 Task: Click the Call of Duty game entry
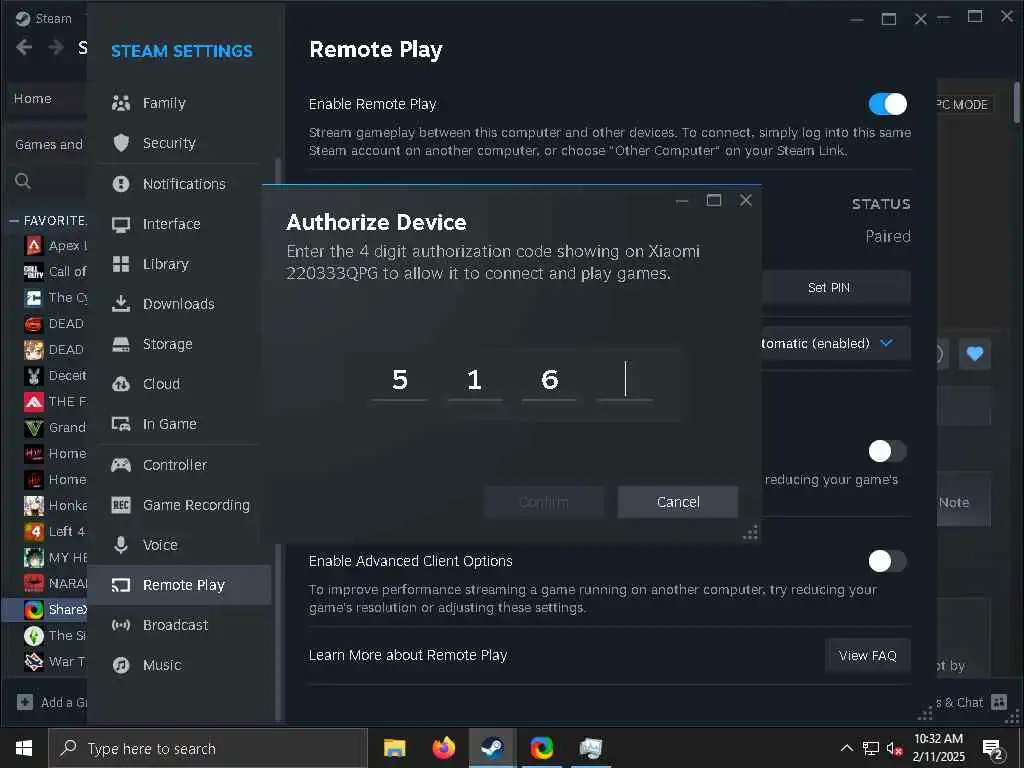click(55, 272)
